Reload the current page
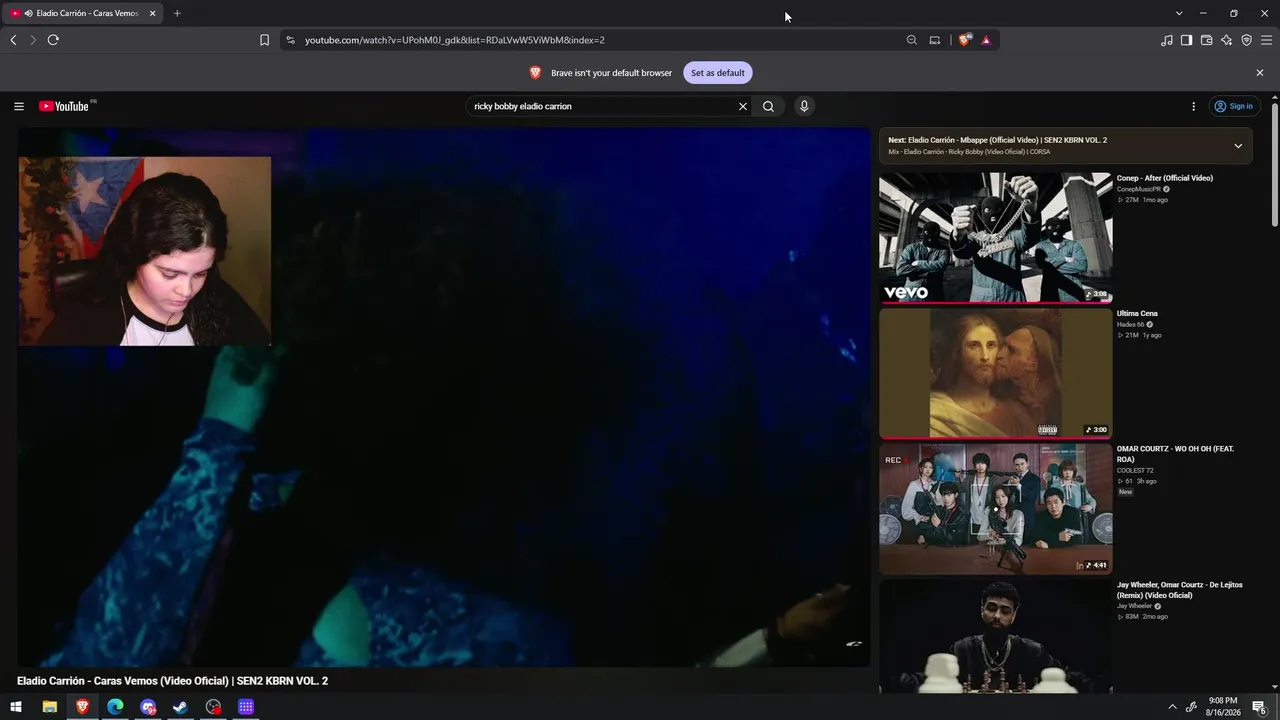Image resolution: width=1280 pixels, height=720 pixels. tap(53, 40)
